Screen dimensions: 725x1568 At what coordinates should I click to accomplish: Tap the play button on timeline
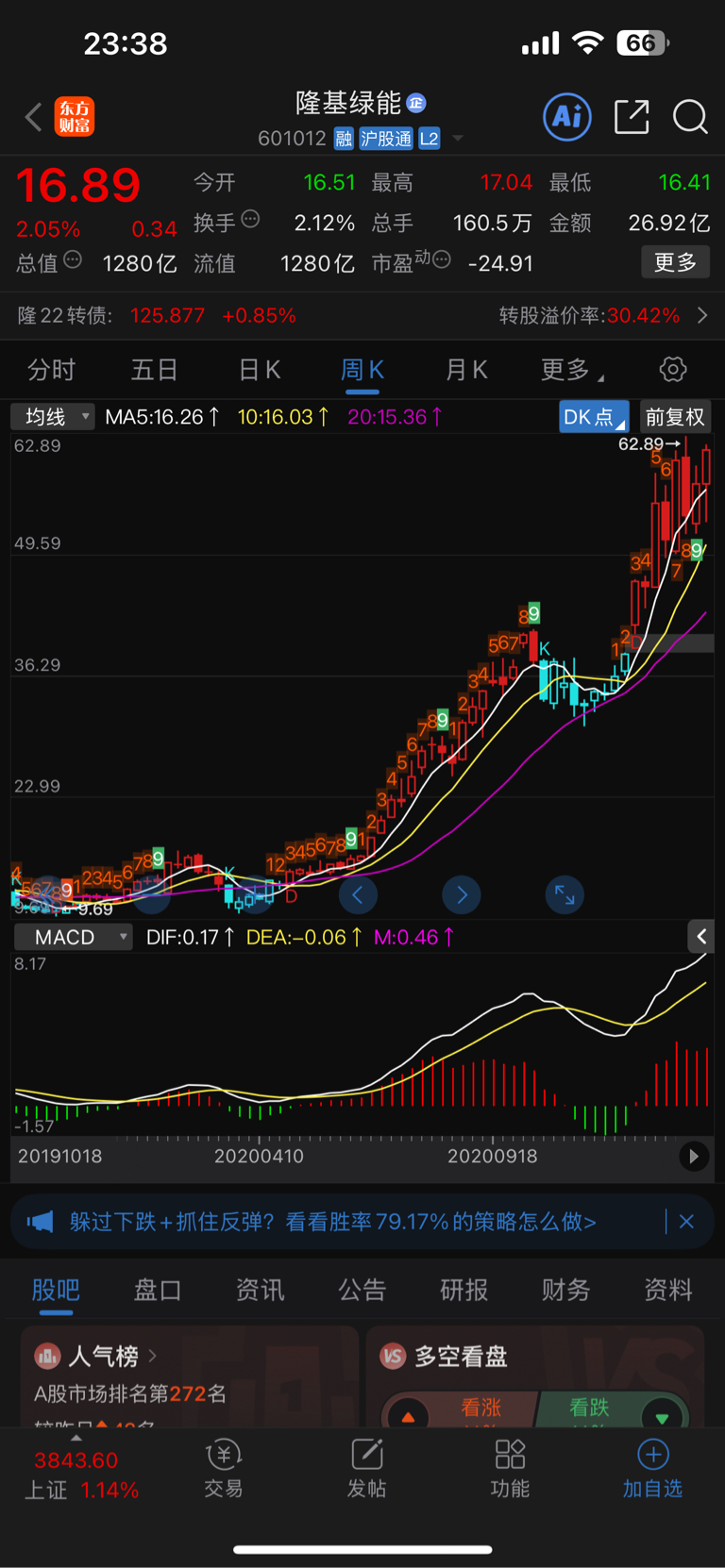tap(694, 1156)
